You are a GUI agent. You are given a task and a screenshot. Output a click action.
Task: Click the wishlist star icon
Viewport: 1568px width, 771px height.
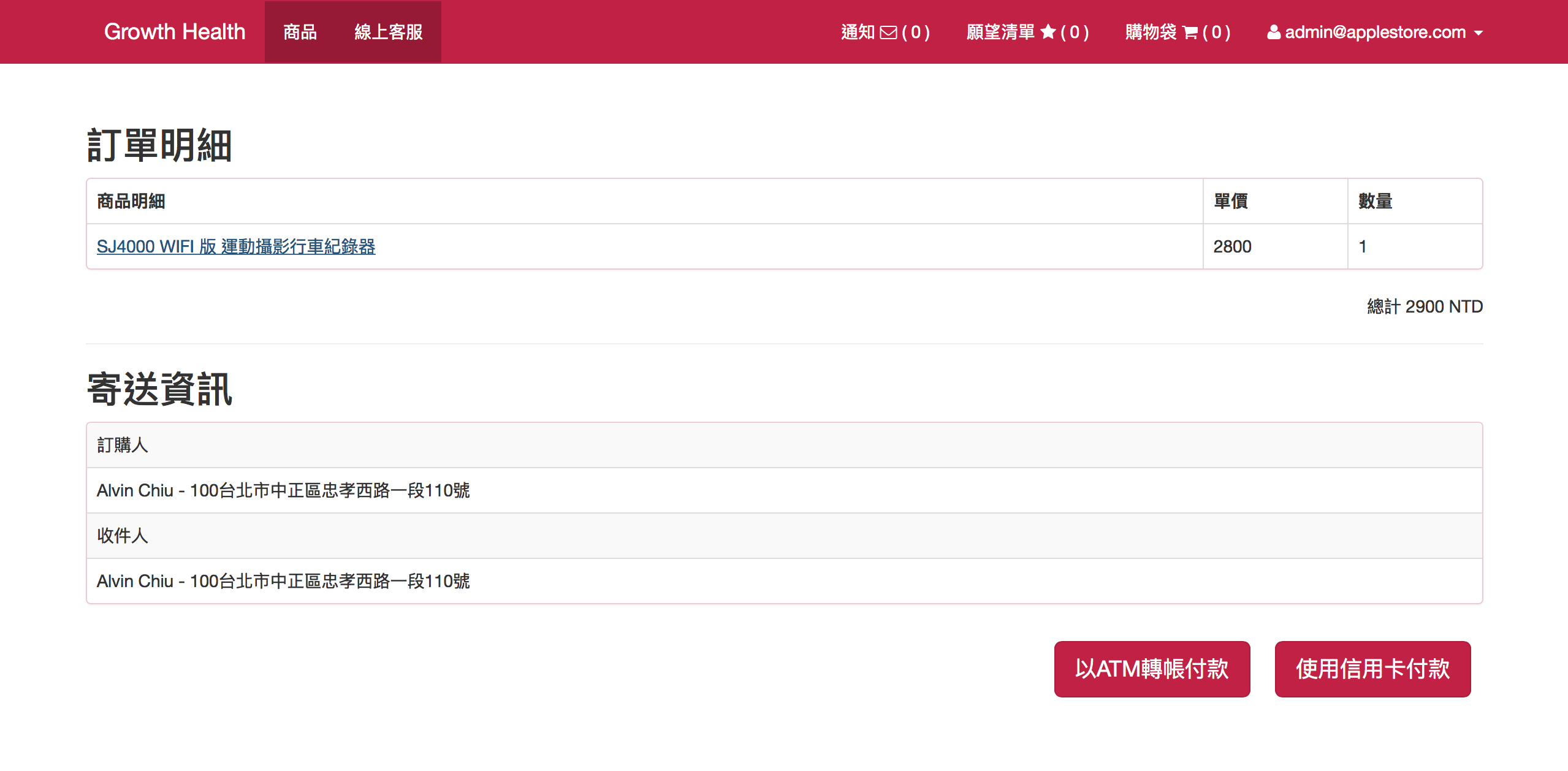1048,32
